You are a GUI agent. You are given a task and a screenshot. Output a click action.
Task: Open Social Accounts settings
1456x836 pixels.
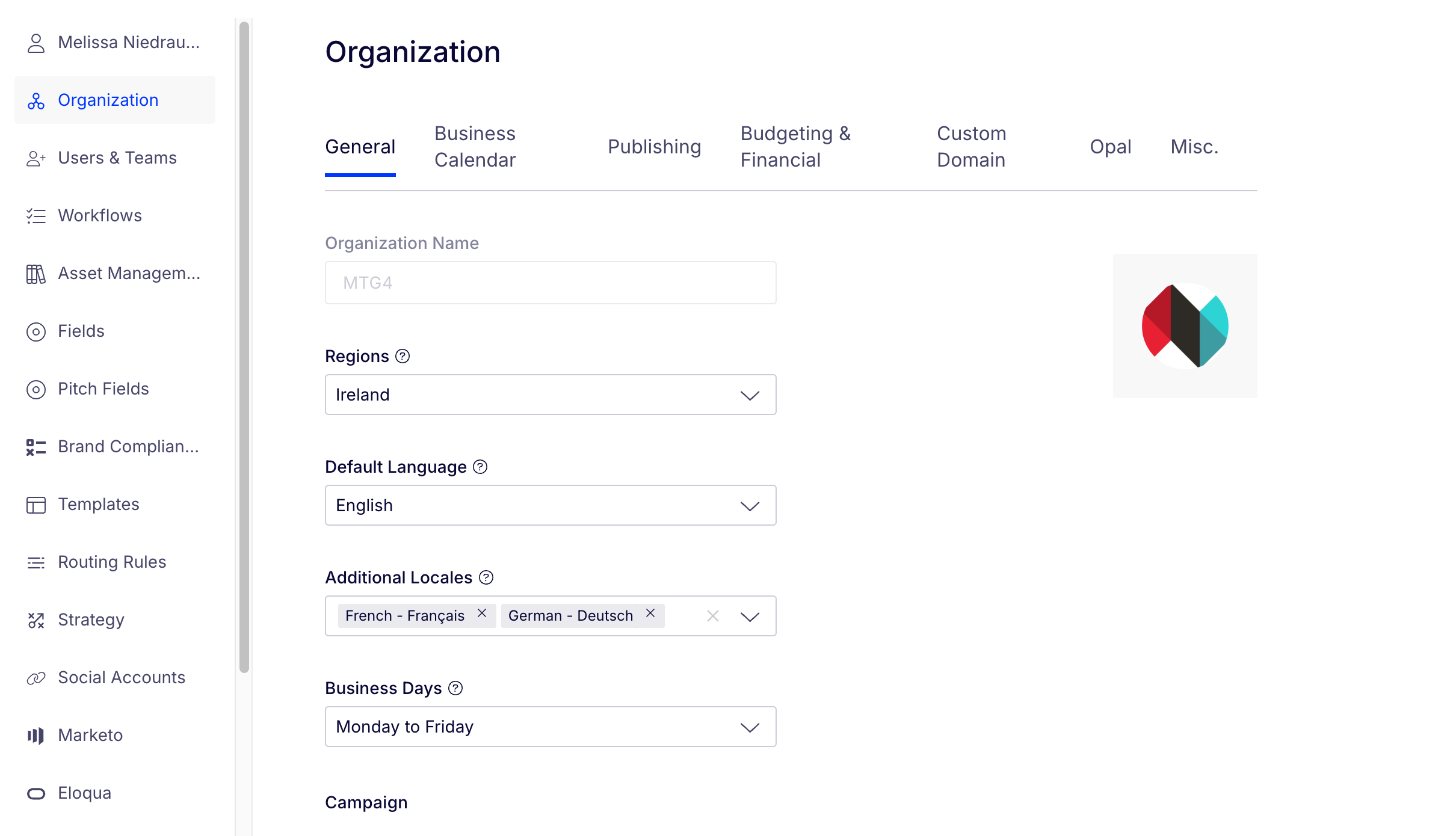pyautogui.click(x=115, y=678)
